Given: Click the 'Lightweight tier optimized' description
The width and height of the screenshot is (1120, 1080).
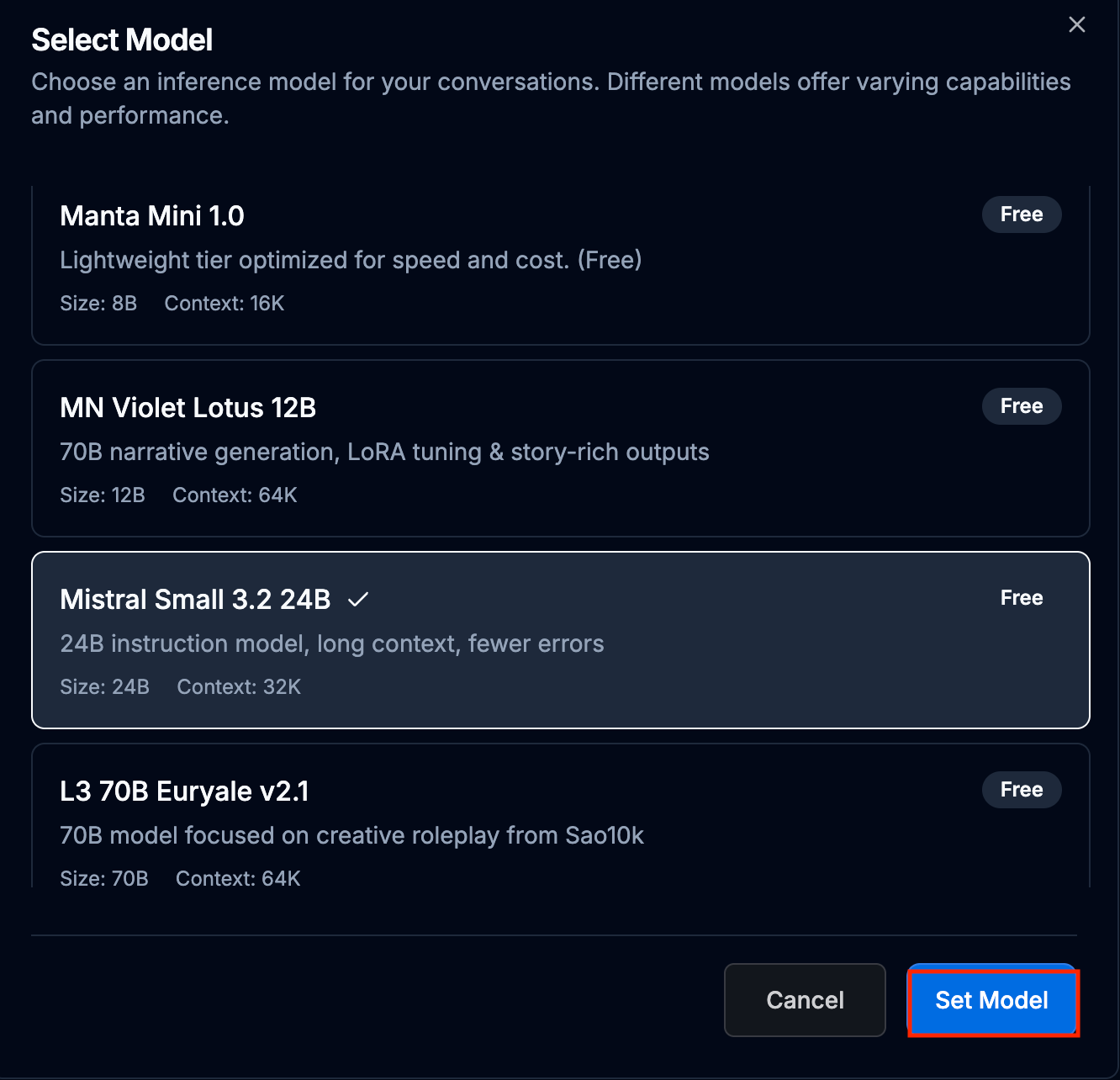Looking at the screenshot, I should tap(351, 260).
